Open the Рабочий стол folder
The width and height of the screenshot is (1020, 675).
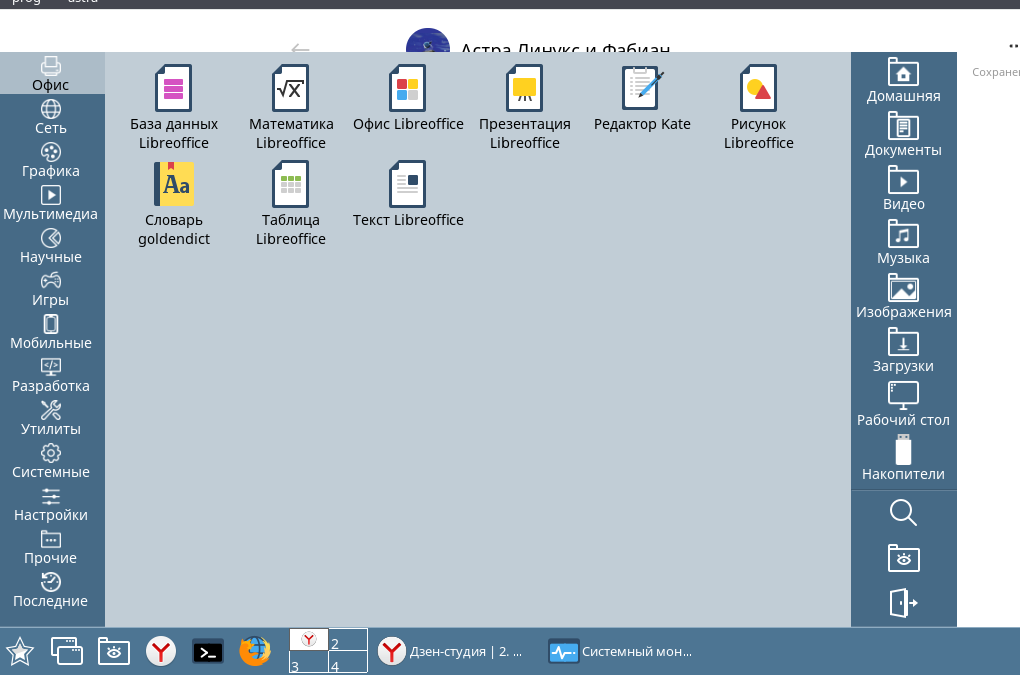(903, 404)
